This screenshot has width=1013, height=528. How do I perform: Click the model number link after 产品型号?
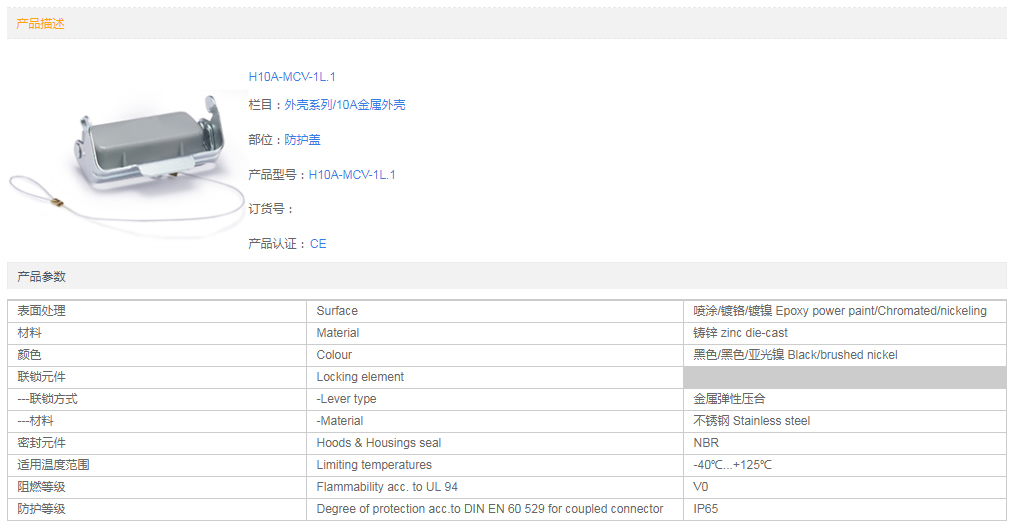[352, 175]
